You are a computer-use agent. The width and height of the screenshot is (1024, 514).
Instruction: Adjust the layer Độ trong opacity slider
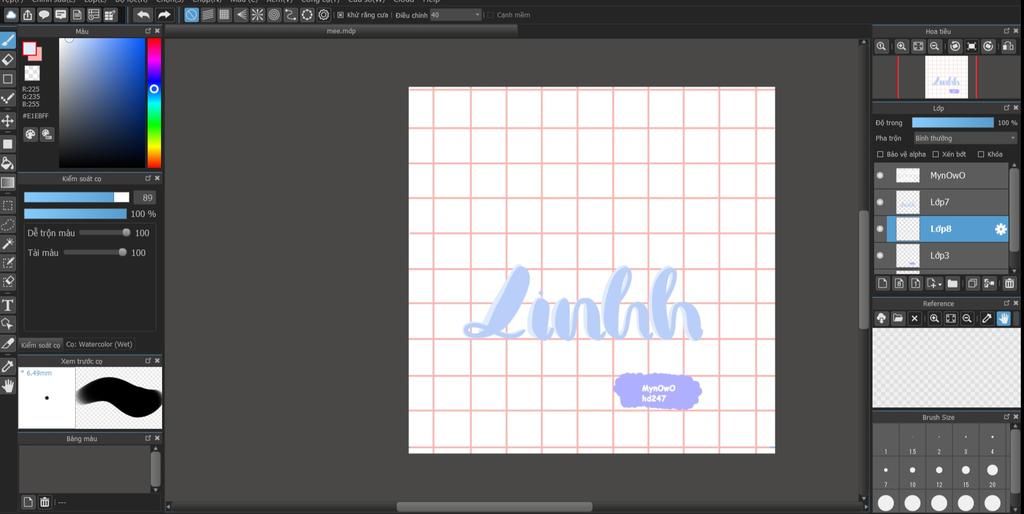point(952,122)
